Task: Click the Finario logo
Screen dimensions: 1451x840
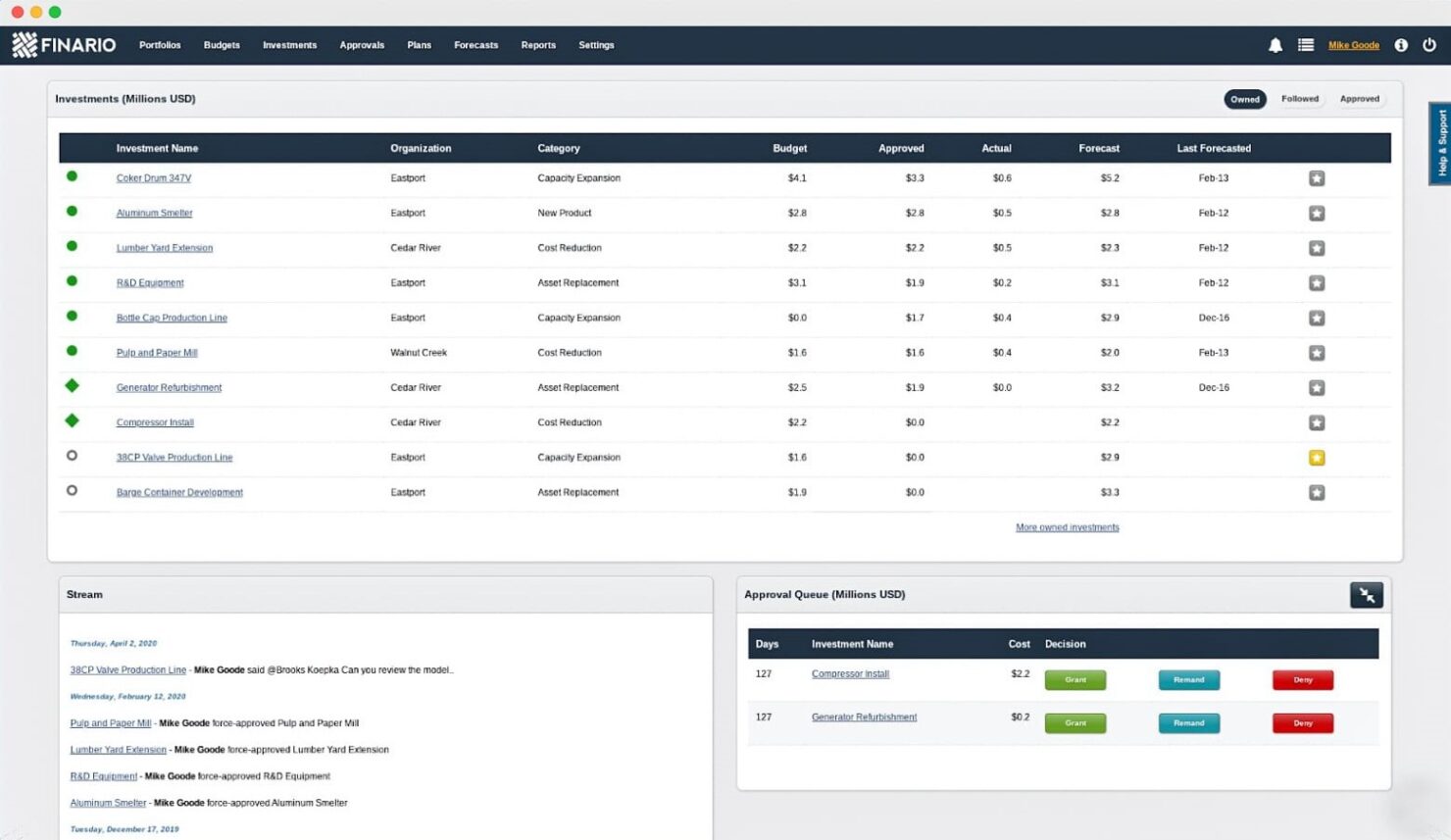Action: point(63,44)
